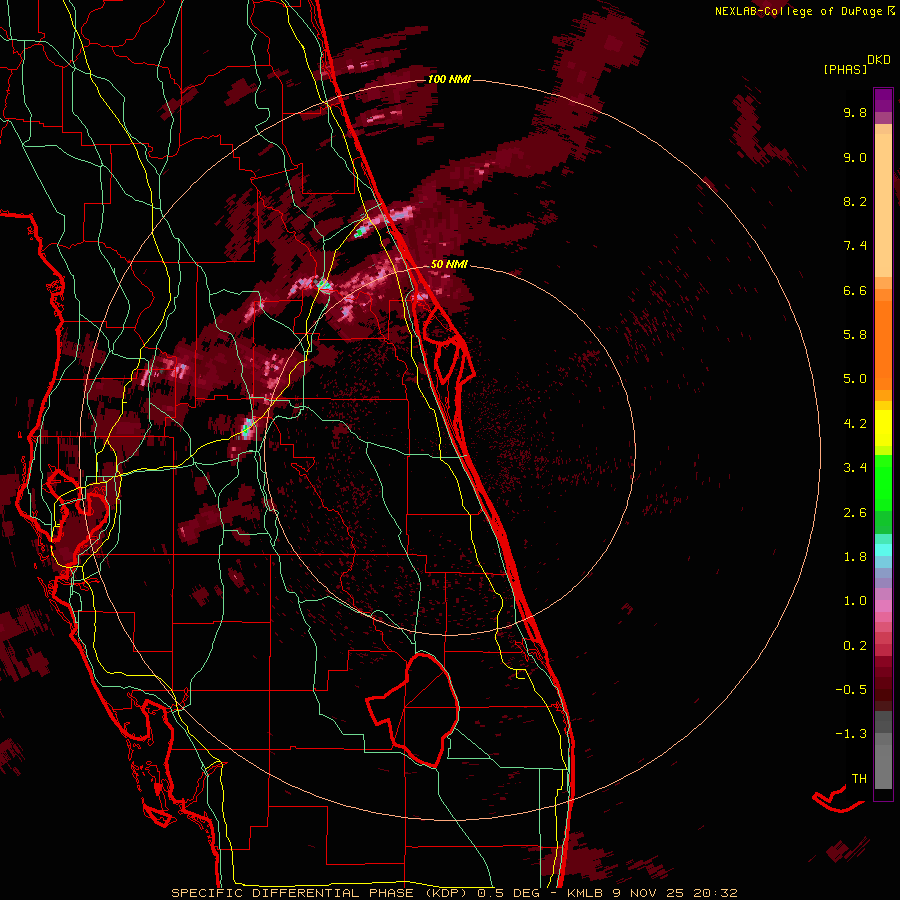This screenshot has height=900, width=900.
Task: Click the 50 NMI range ring label
Action: pyautogui.click(x=449, y=264)
